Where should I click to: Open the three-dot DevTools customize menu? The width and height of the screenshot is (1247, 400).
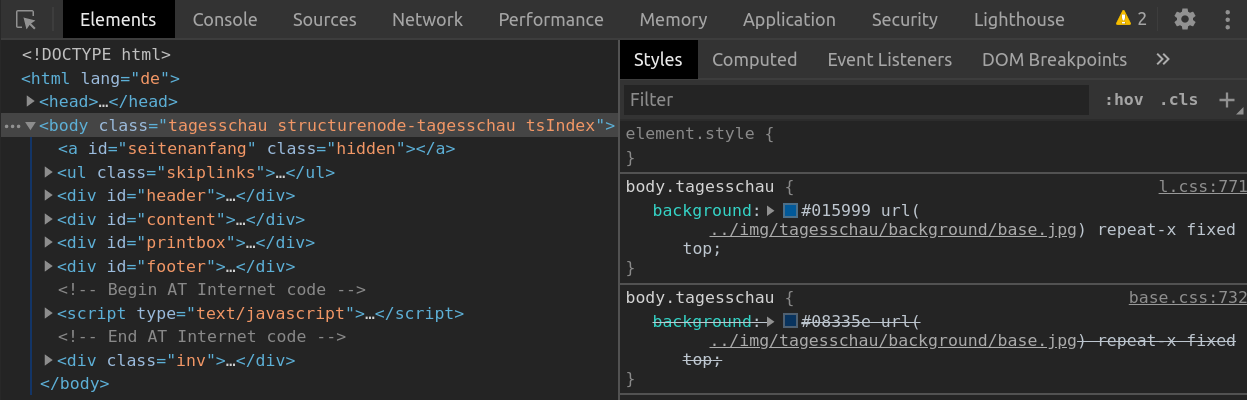[1228, 19]
